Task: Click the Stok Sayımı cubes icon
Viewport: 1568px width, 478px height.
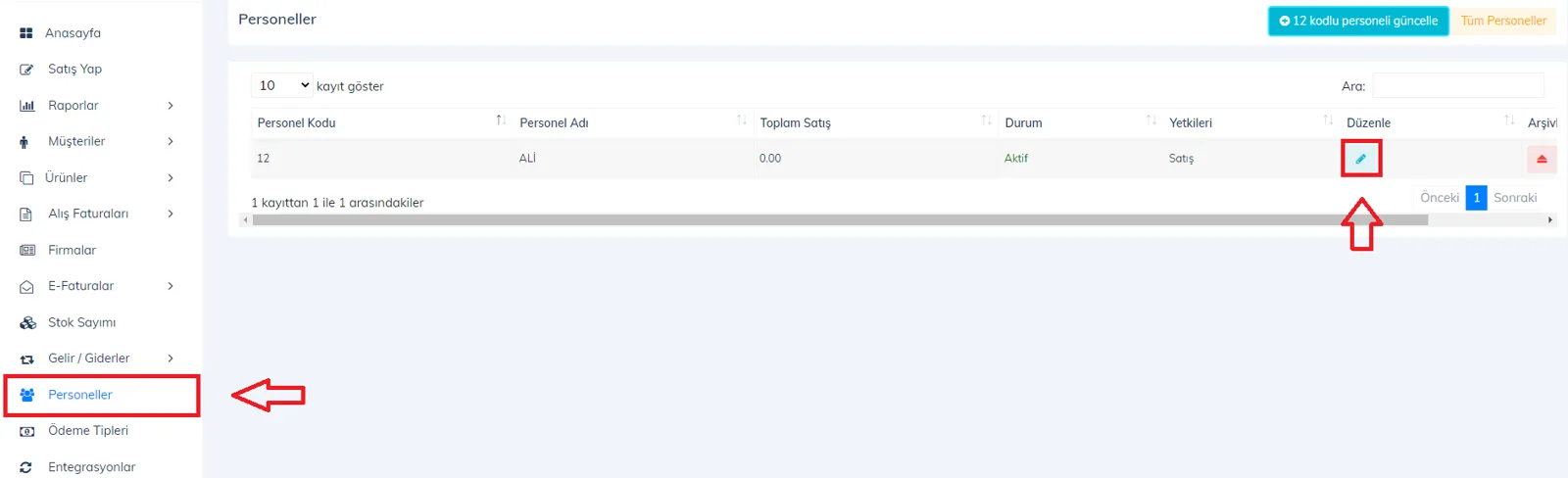Action: click(27, 322)
